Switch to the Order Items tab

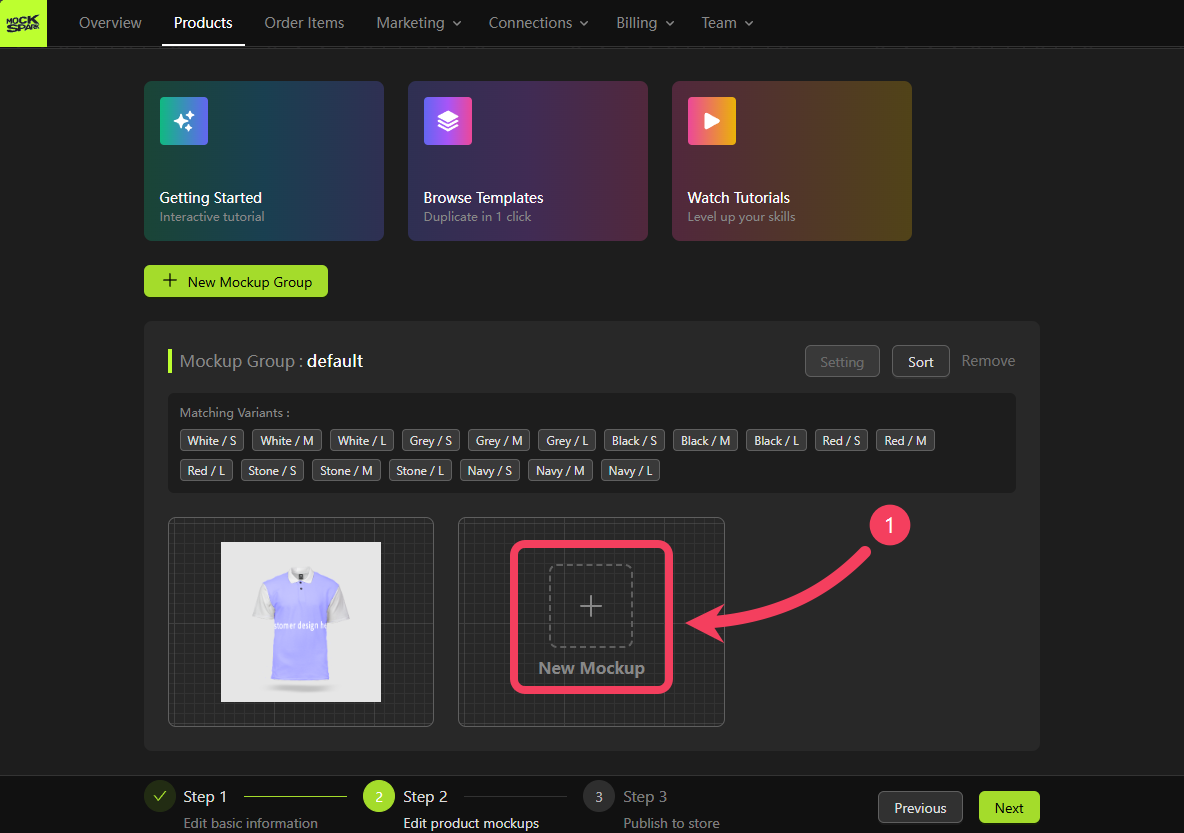(304, 23)
